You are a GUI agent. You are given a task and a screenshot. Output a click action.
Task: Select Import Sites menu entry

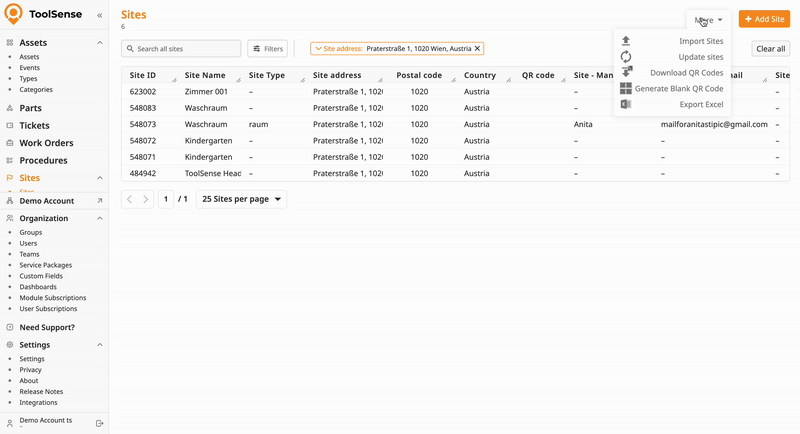pyautogui.click(x=672, y=41)
